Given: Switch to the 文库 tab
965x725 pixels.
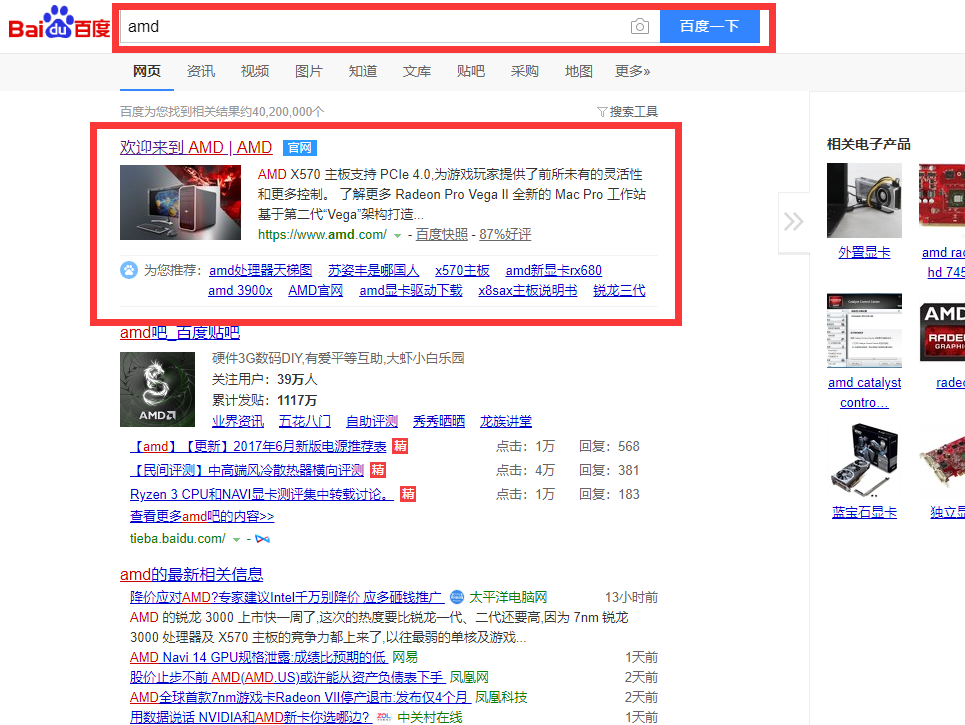Looking at the screenshot, I should click(417, 71).
